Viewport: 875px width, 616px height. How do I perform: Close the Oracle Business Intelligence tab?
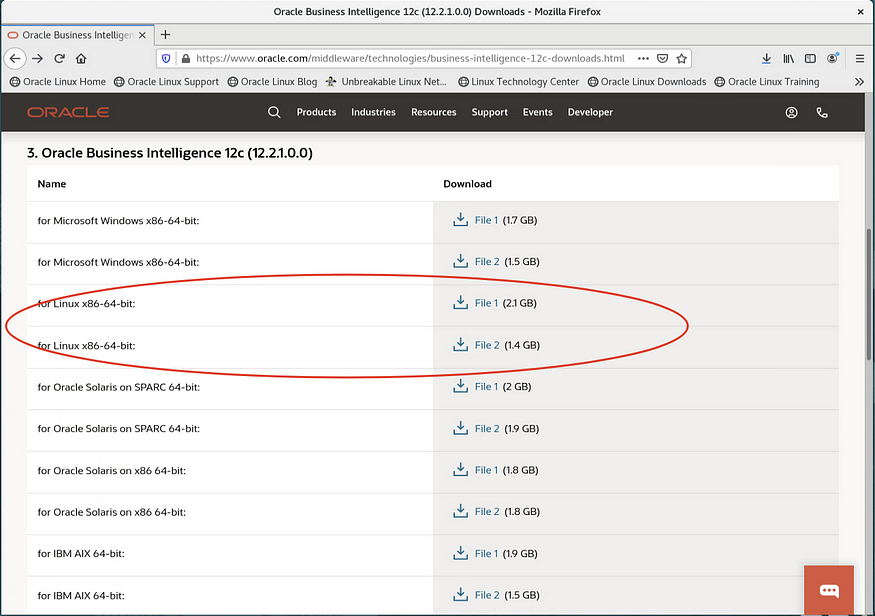[142, 35]
